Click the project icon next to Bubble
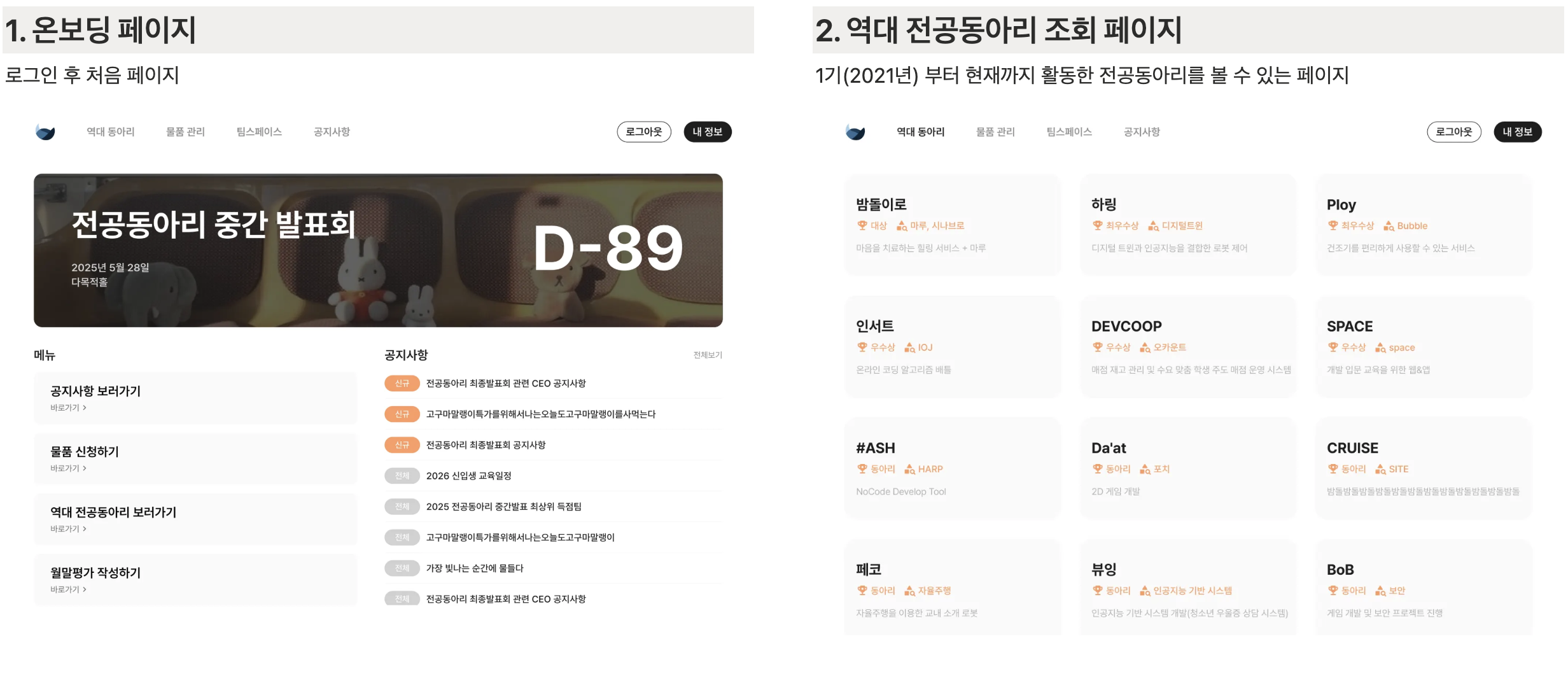 coord(1389,226)
